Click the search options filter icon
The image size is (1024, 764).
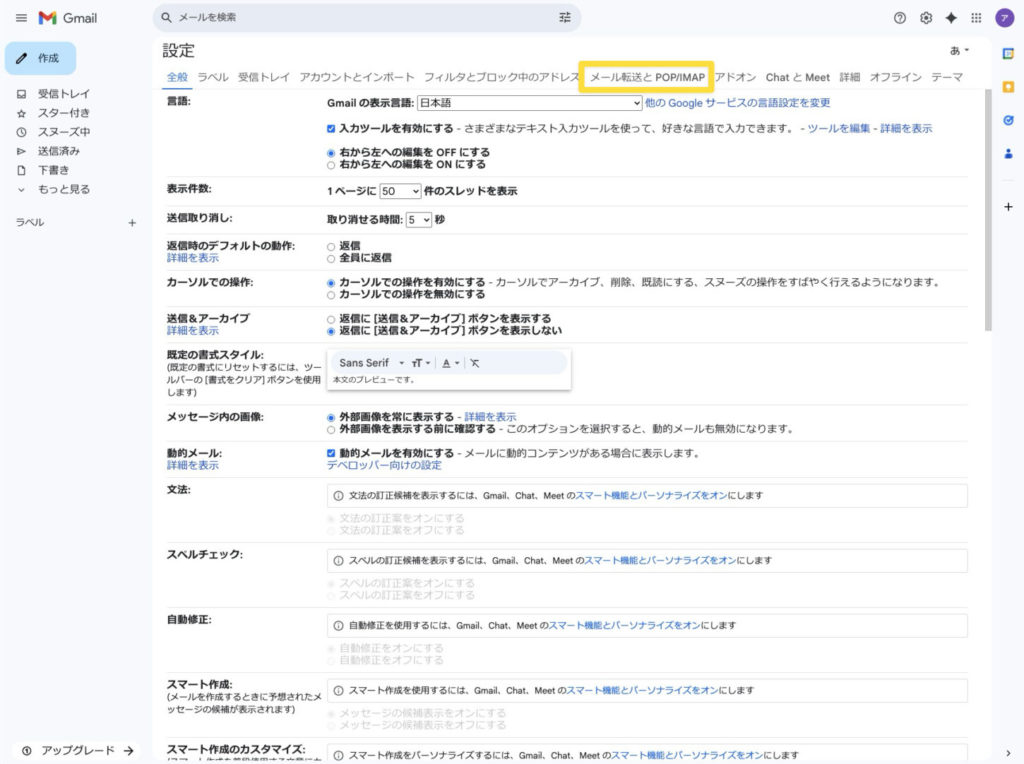[x=565, y=18]
